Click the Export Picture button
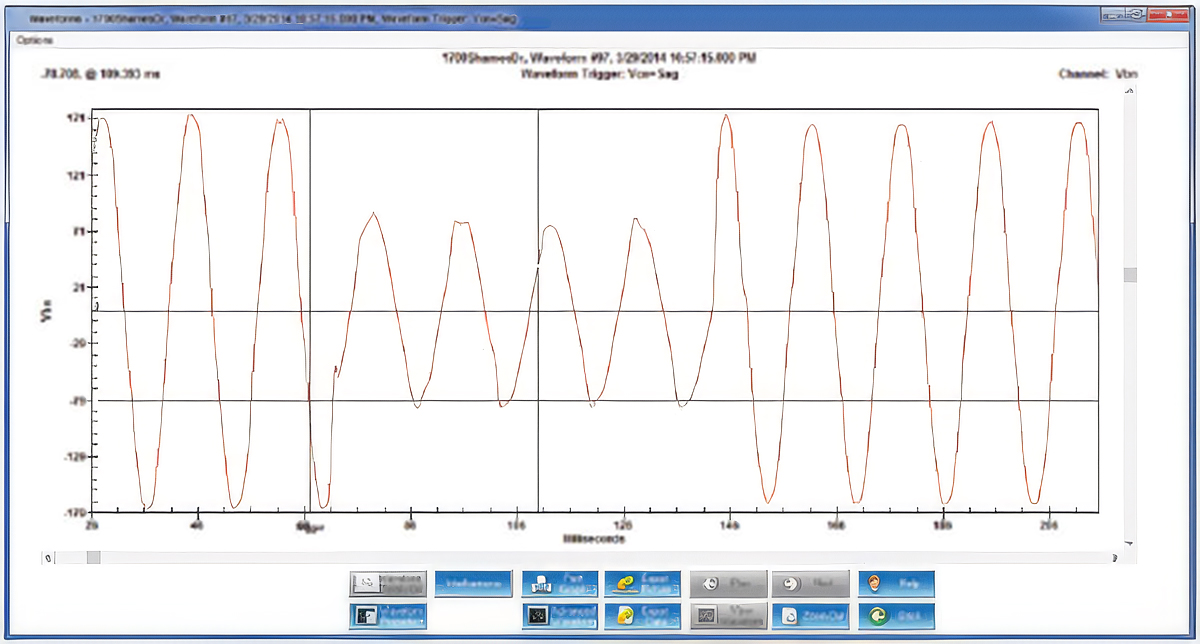The width and height of the screenshot is (1200, 644). [644, 583]
